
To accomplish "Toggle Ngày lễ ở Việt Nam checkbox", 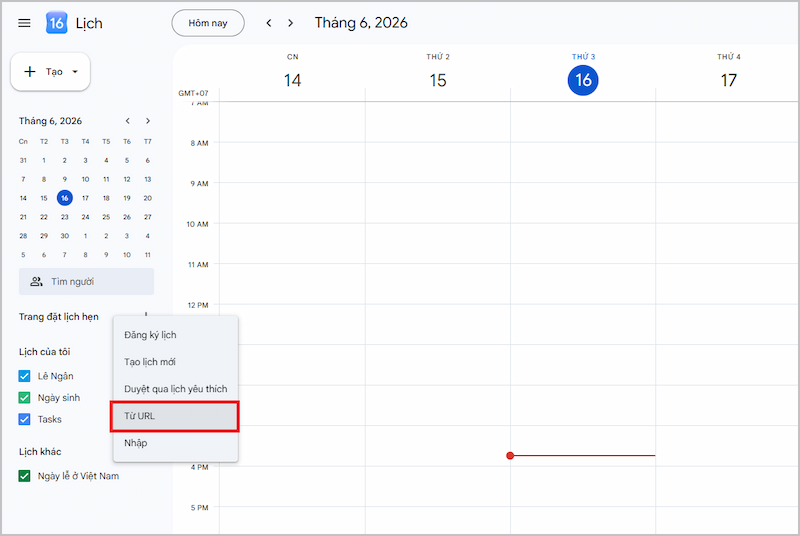I will [24, 476].
